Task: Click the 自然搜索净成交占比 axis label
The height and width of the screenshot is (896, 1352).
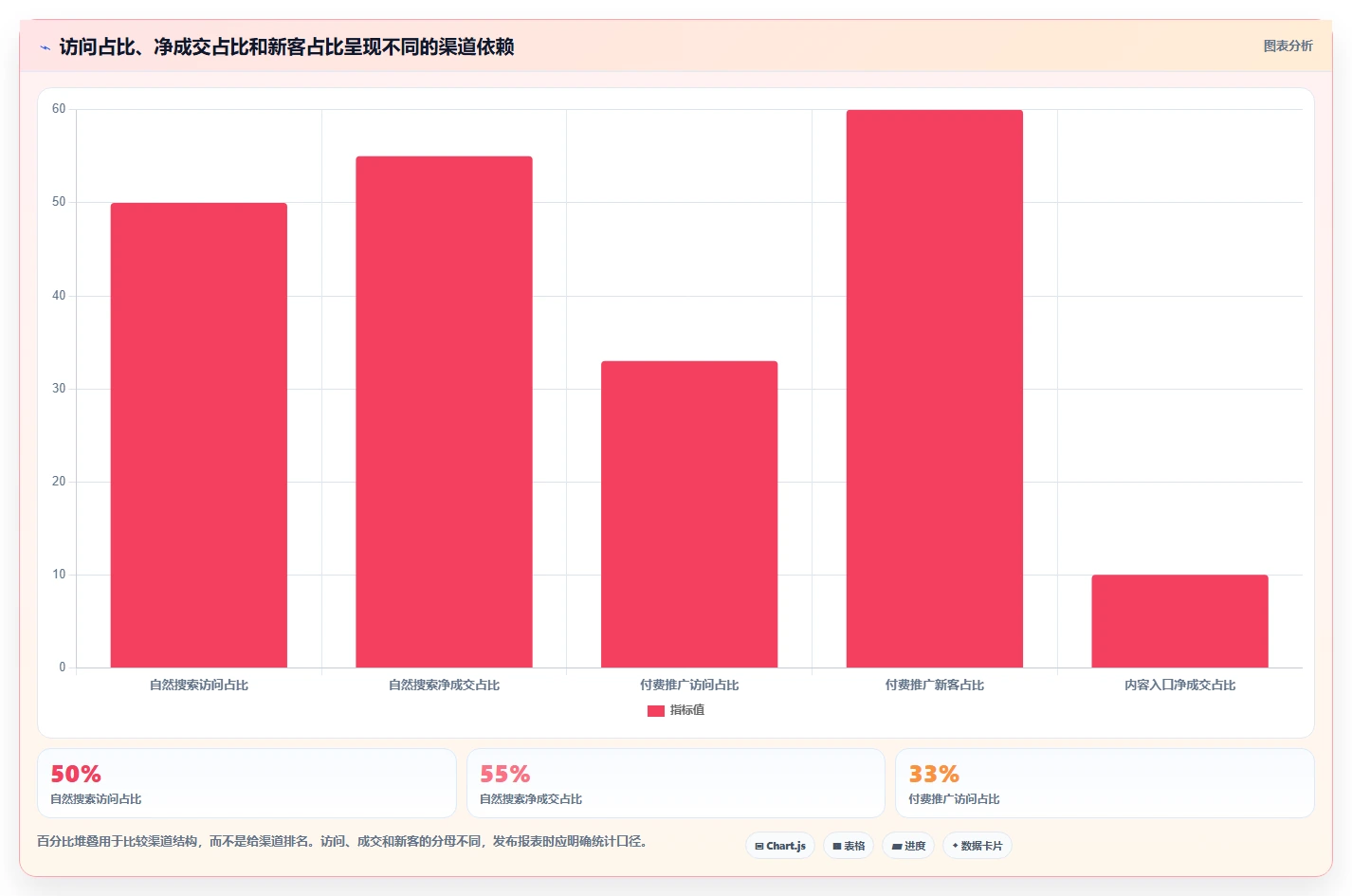Action: pyautogui.click(x=444, y=685)
